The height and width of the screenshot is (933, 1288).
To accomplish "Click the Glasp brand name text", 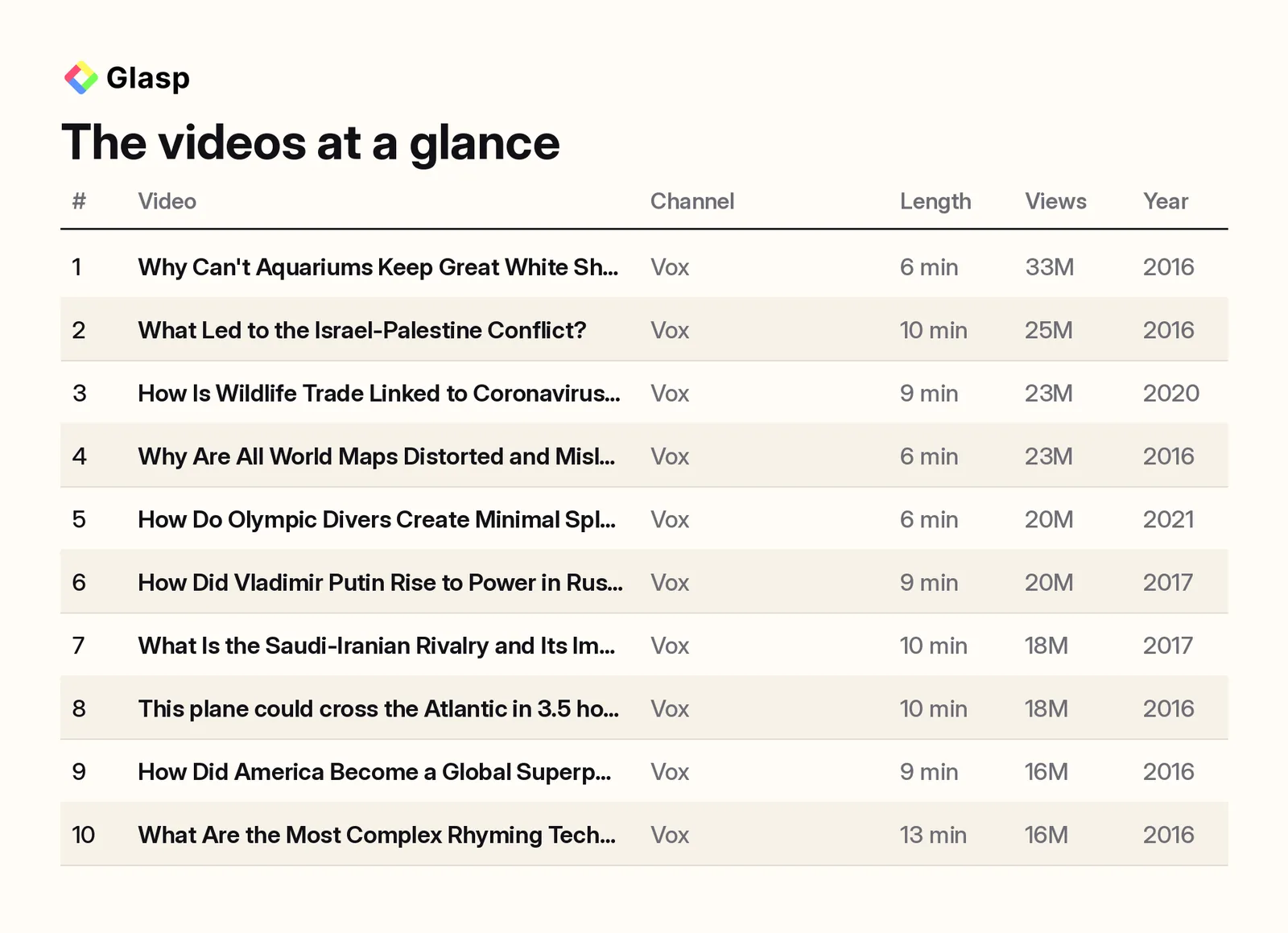I will pyautogui.click(x=148, y=78).
